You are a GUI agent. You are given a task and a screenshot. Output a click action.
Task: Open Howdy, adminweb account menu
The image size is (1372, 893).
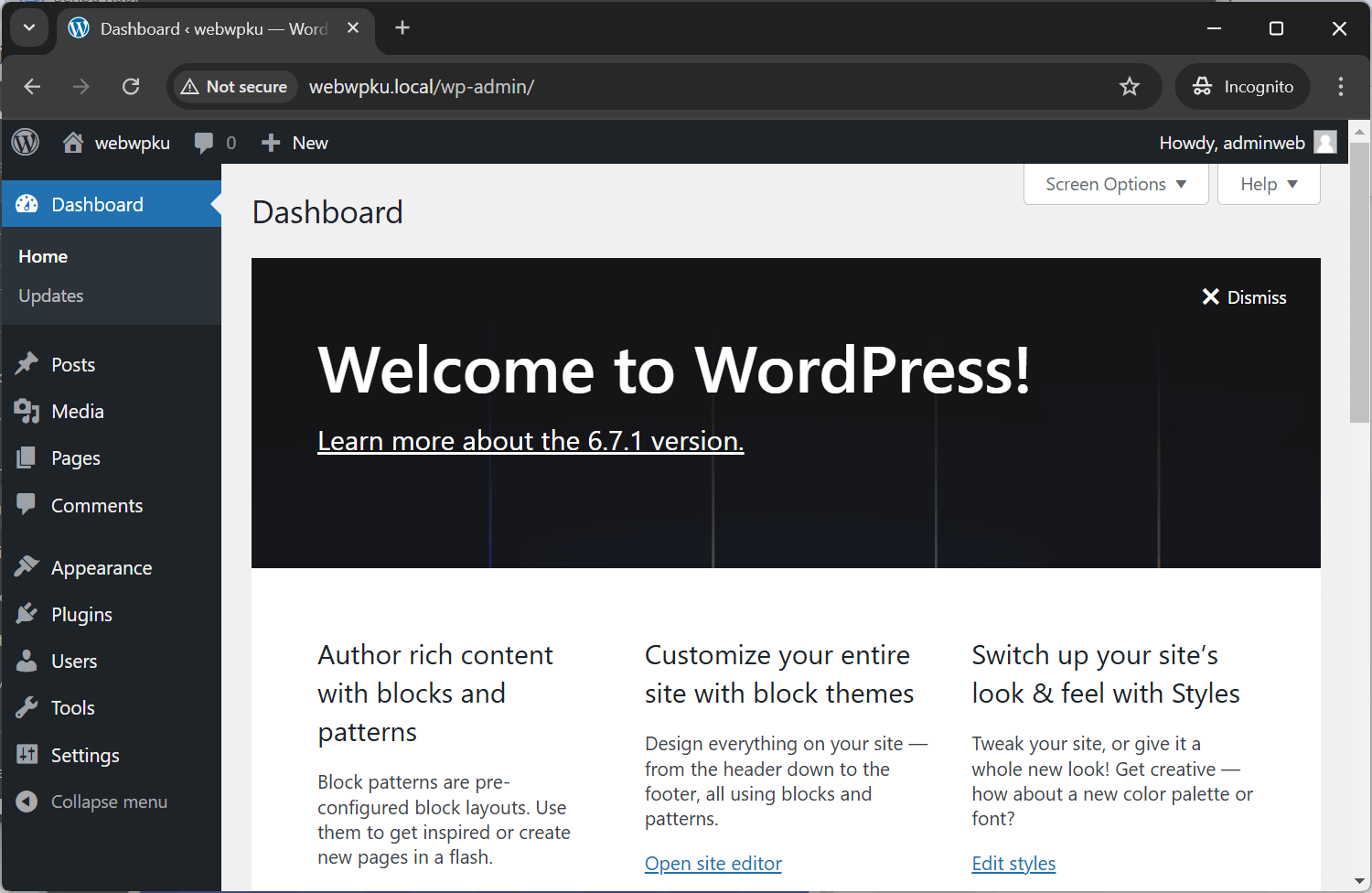click(x=1248, y=143)
